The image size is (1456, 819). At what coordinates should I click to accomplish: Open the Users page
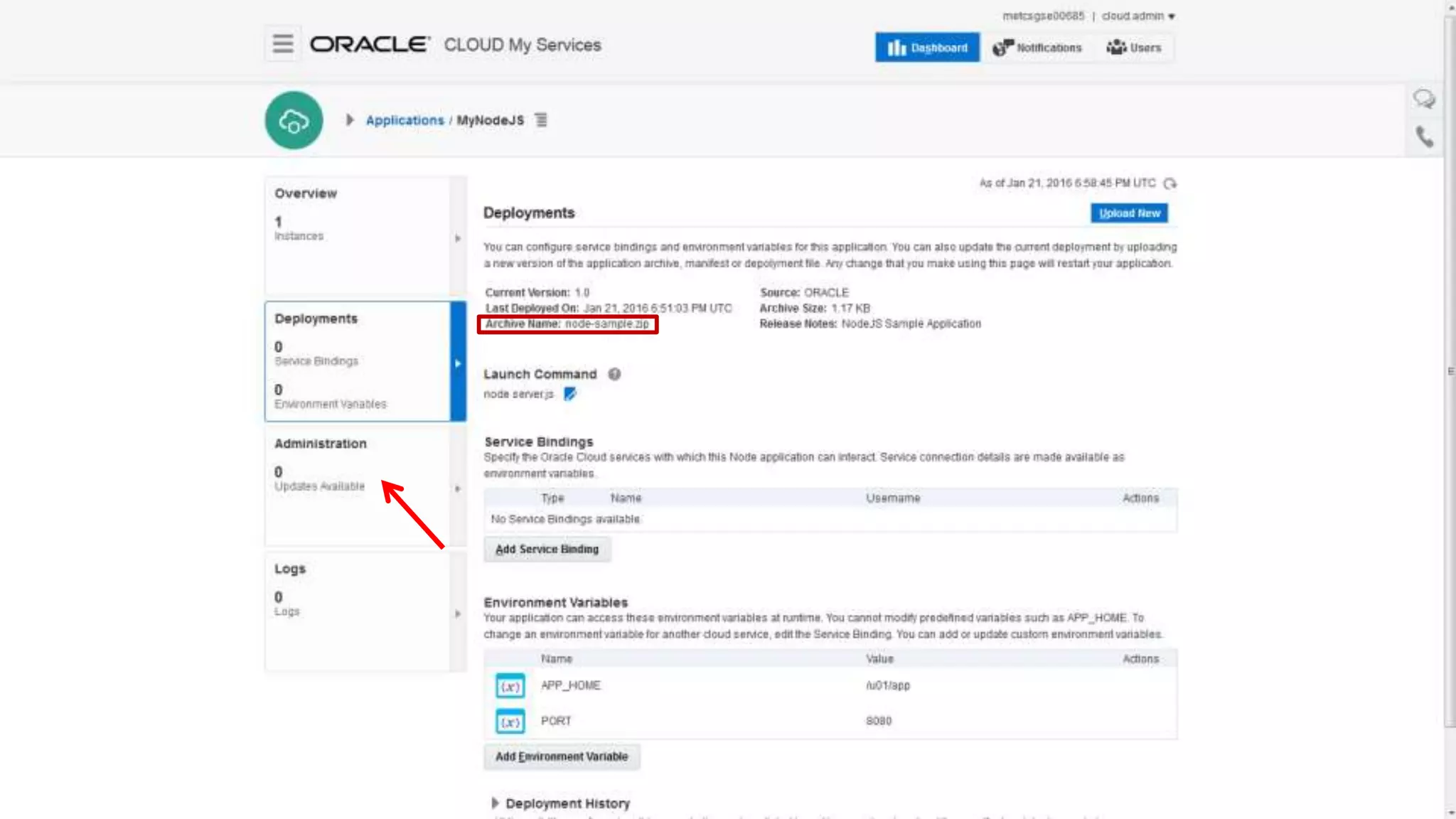click(1134, 48)
